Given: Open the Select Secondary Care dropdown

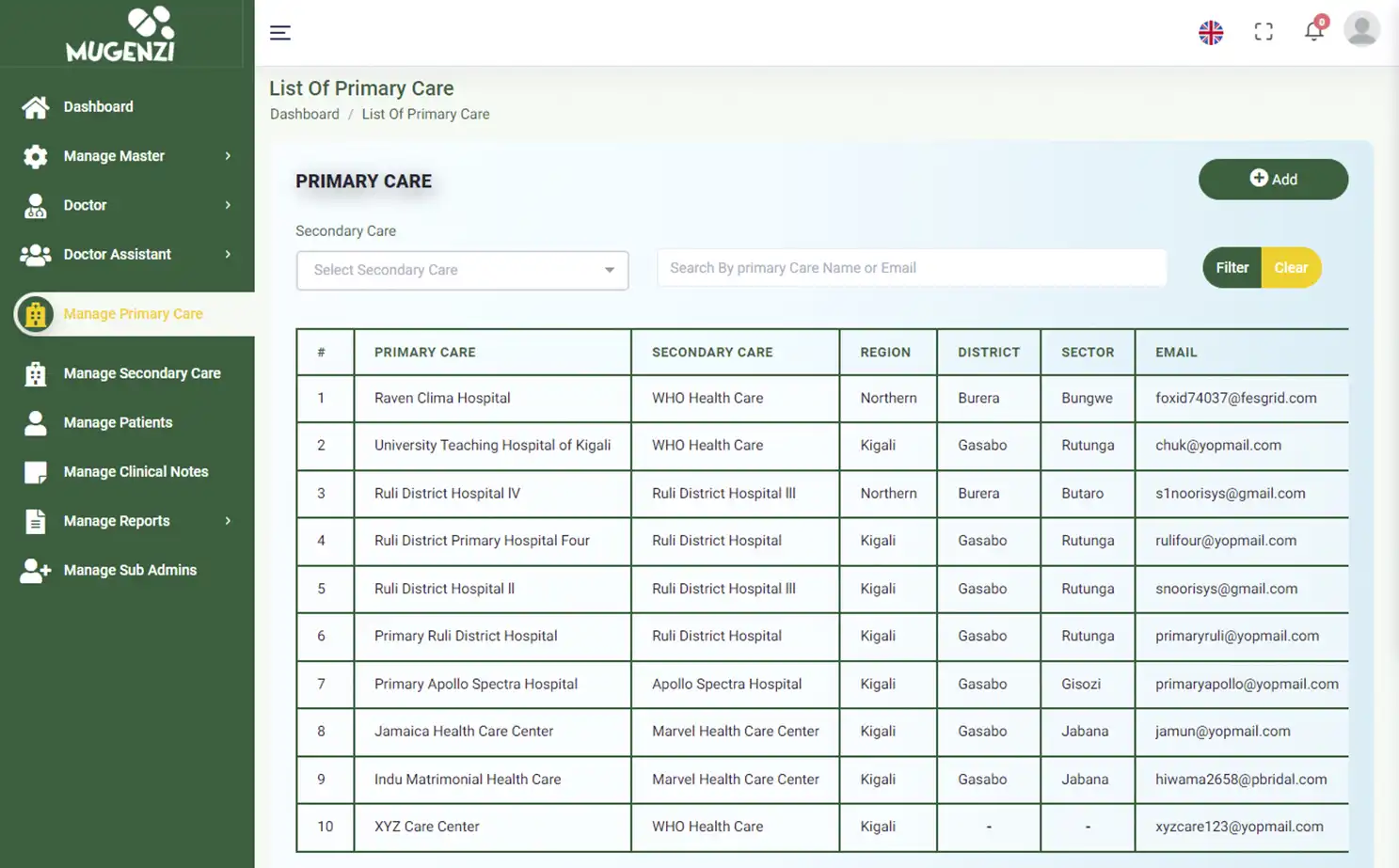Looking at the screenshot, I should point(462,270).
